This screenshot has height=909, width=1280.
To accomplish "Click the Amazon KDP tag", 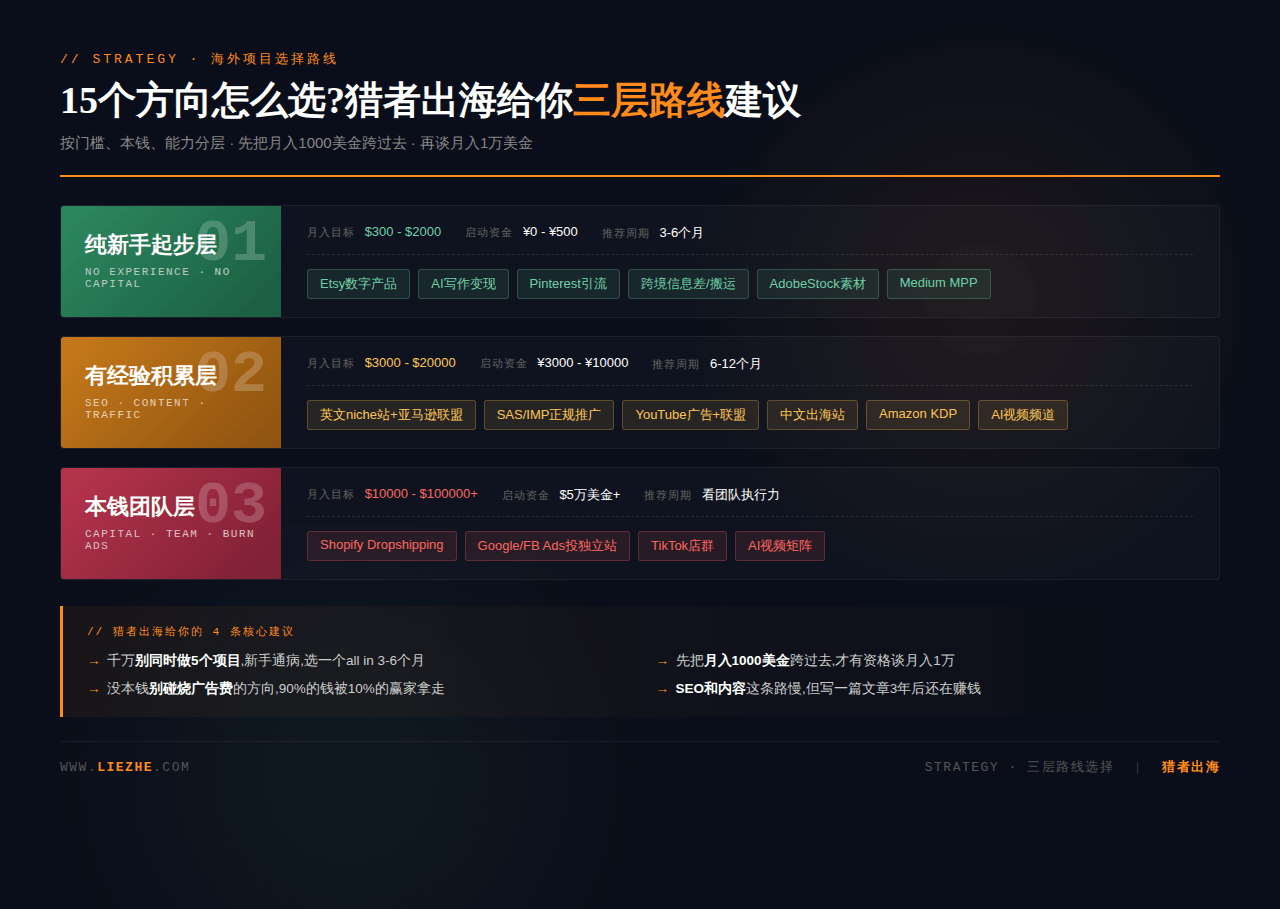I will pyautogui.click(x=918, y=414).
